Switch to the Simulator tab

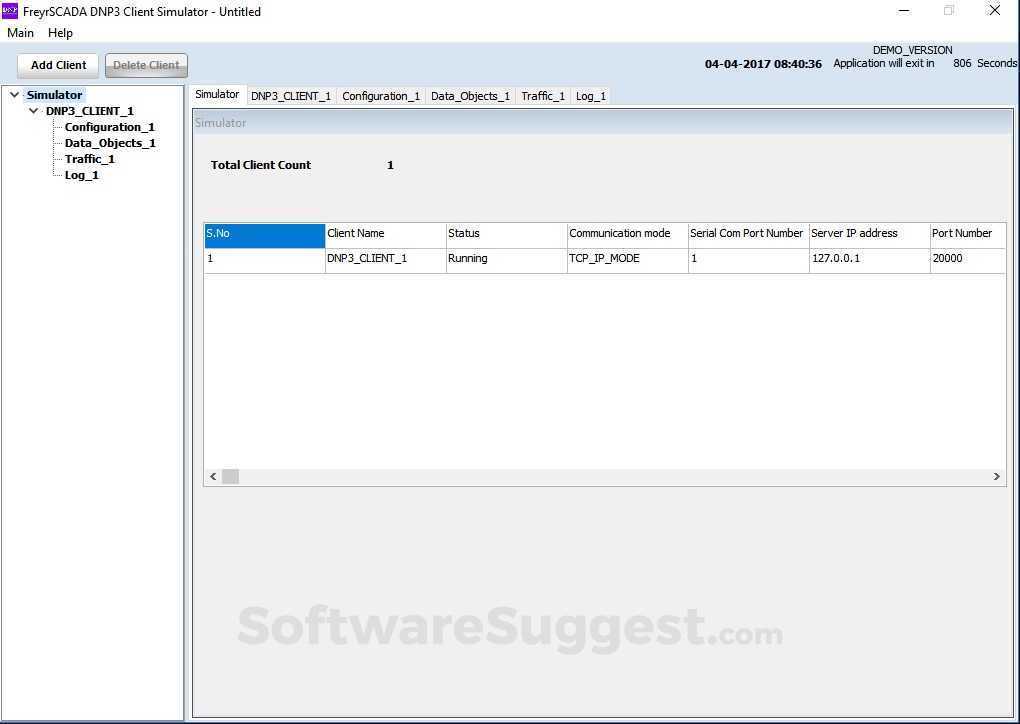pos(217,95)
